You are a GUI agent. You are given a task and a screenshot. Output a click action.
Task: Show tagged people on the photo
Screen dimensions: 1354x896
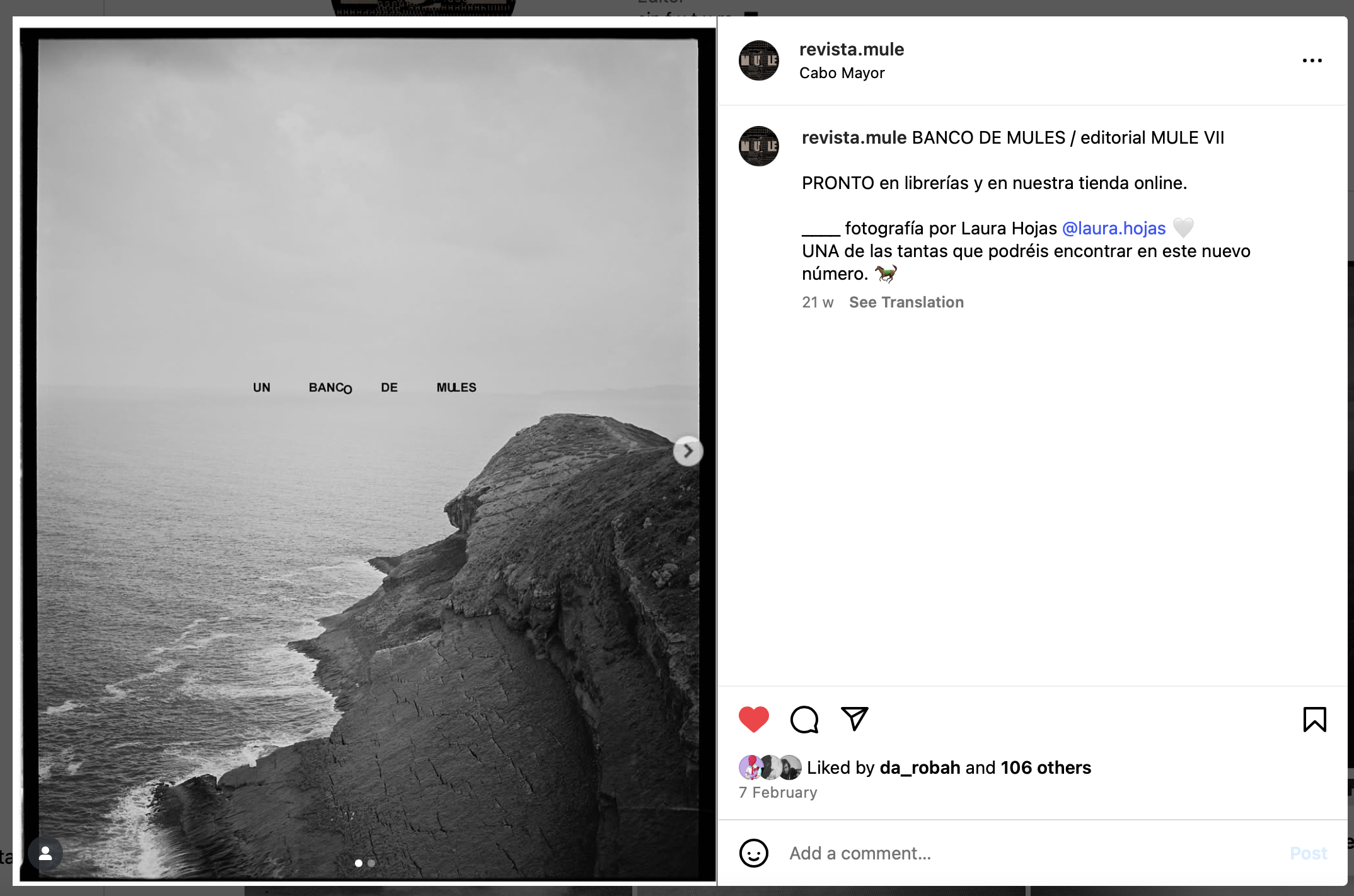(x=45, y=853)
